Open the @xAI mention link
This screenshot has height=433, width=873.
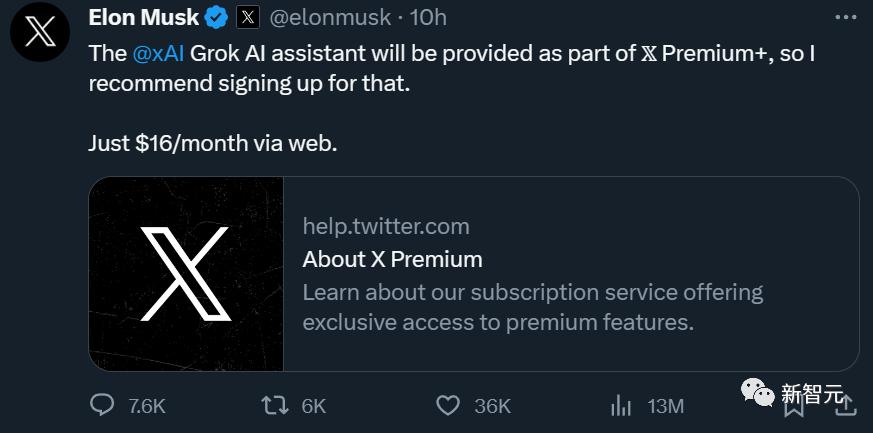pos(155,54)
